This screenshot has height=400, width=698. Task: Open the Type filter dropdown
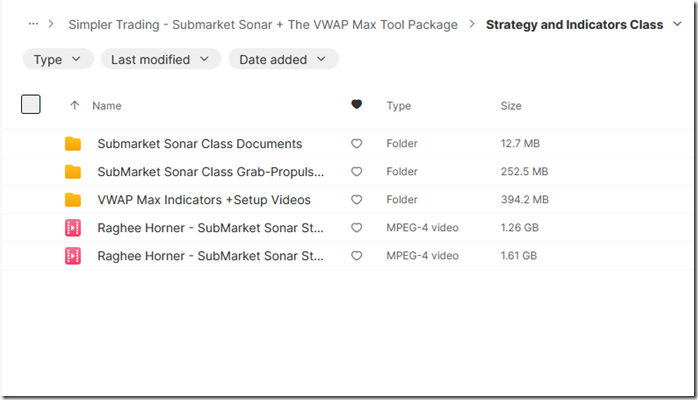pos(58,59)
